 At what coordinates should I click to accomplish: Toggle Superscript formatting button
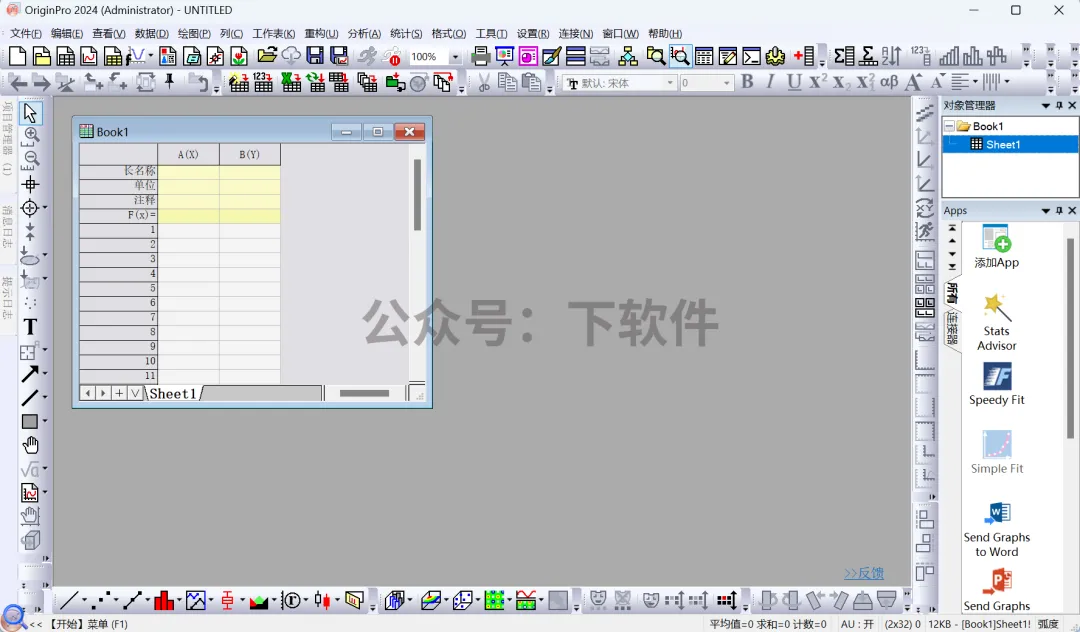pos(818,83)
